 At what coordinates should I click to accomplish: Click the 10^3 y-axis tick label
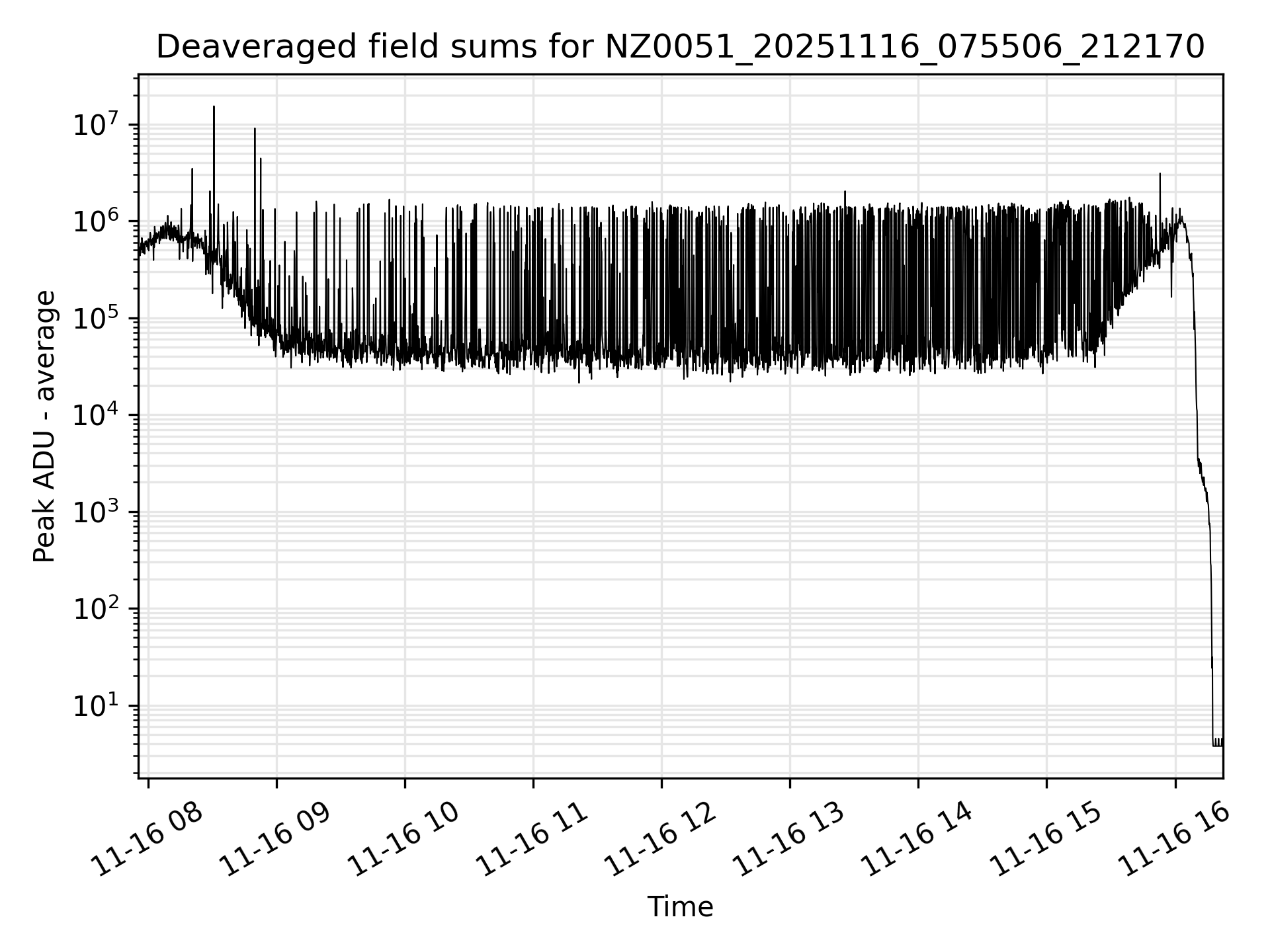point(96,512)
